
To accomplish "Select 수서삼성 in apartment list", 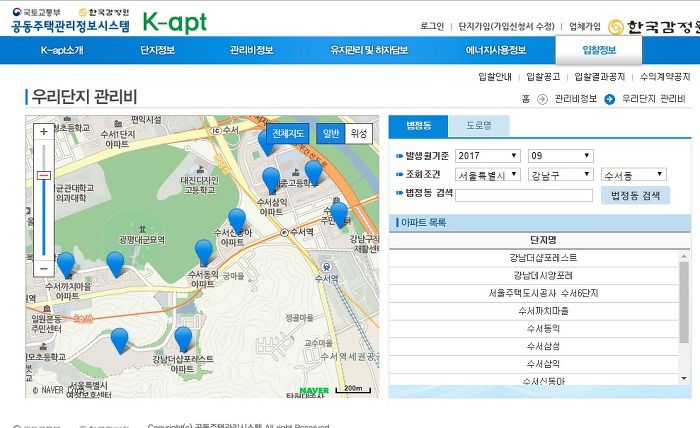I will click(534, 346).
